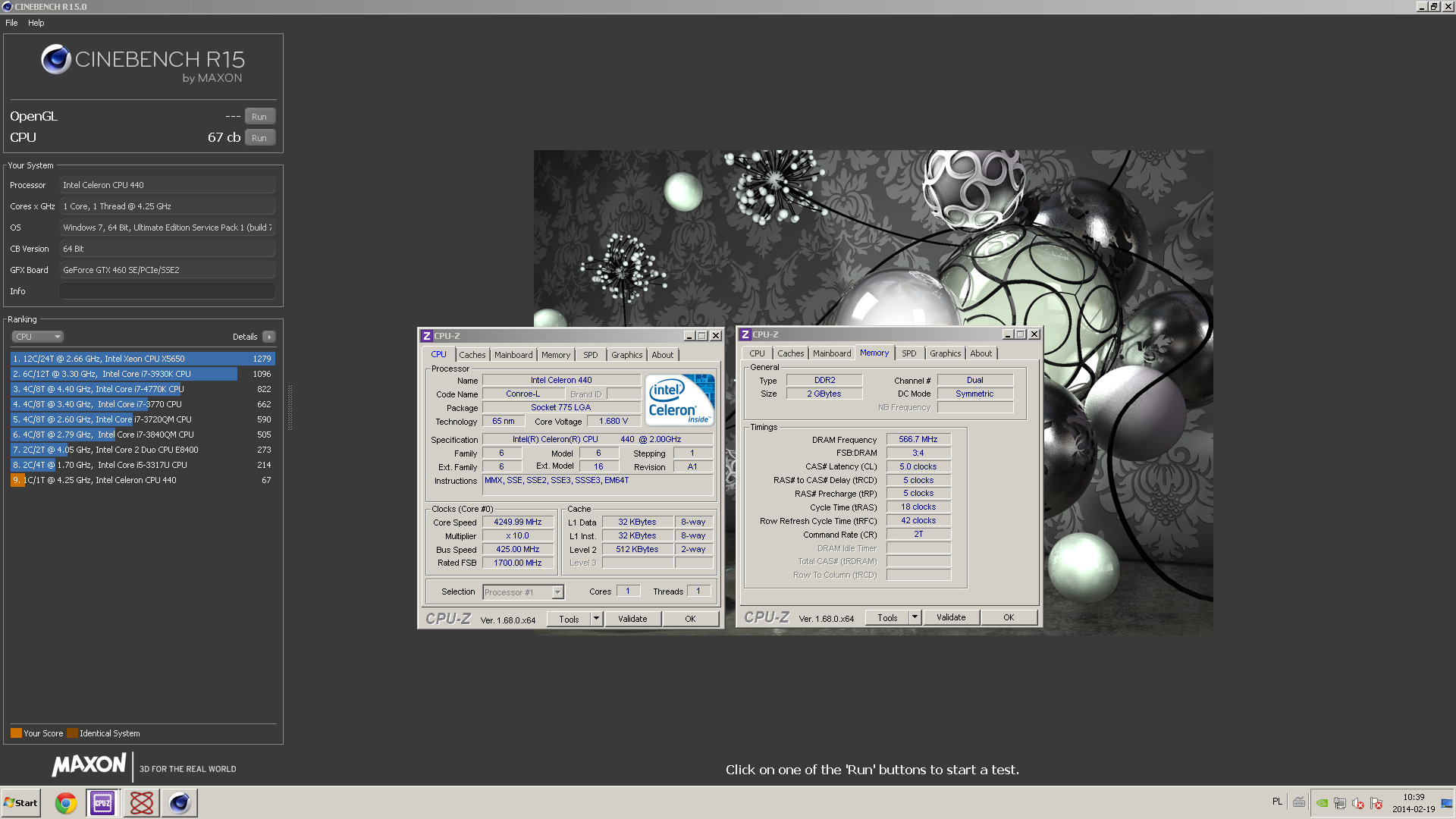This screenshot has height=819, width=1456.
Task: Open Chrome from the taskbar
Action: 66,803
